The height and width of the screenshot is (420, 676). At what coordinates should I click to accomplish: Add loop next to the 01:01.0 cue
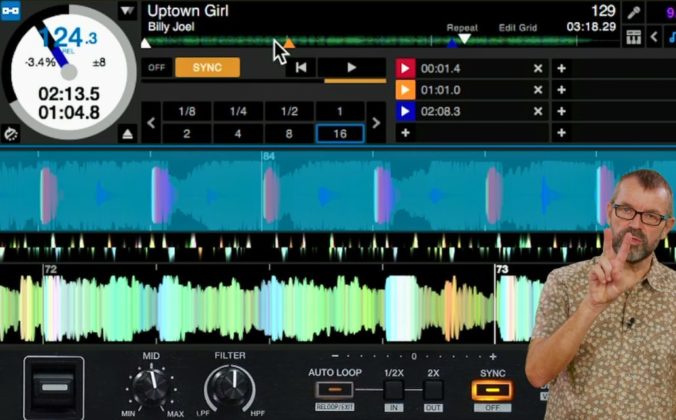point(561,90)
